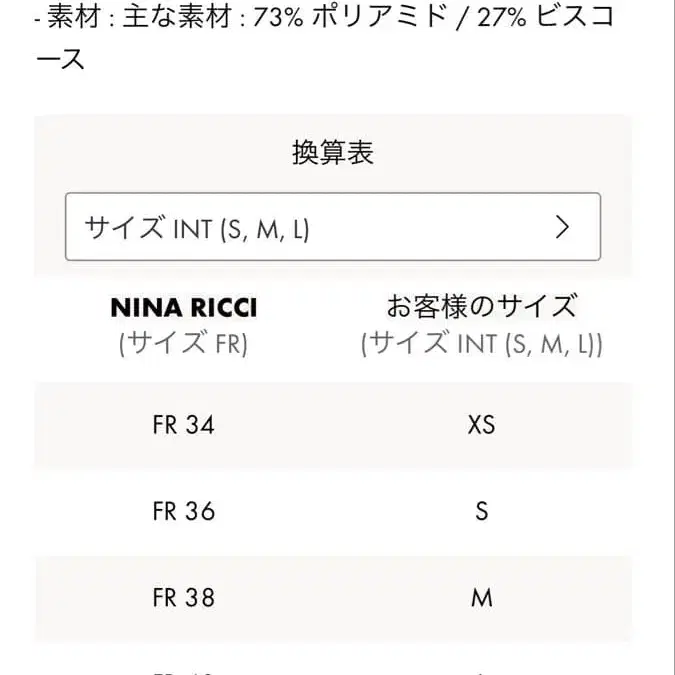
Task: Click the M size value
Action: click(482, 598)
